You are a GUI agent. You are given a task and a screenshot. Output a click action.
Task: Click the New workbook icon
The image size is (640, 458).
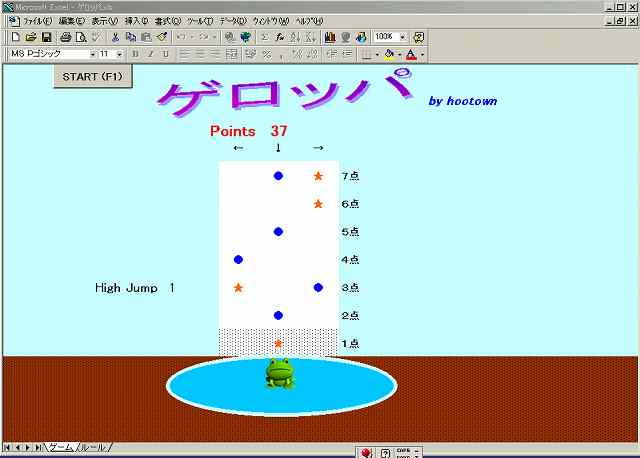(x=14, y=37)
